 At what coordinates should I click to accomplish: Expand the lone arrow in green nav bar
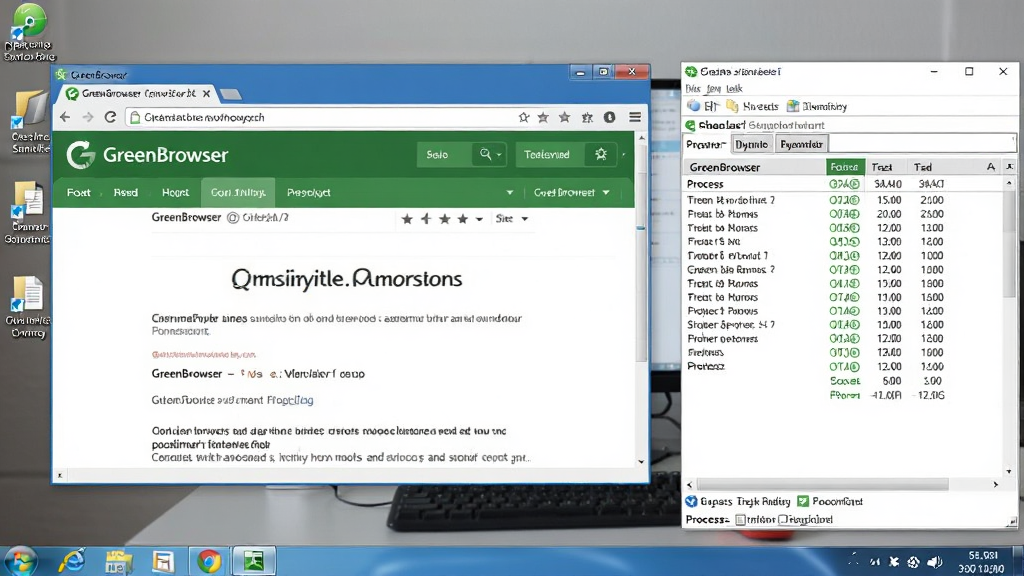[x=509, y=193]
